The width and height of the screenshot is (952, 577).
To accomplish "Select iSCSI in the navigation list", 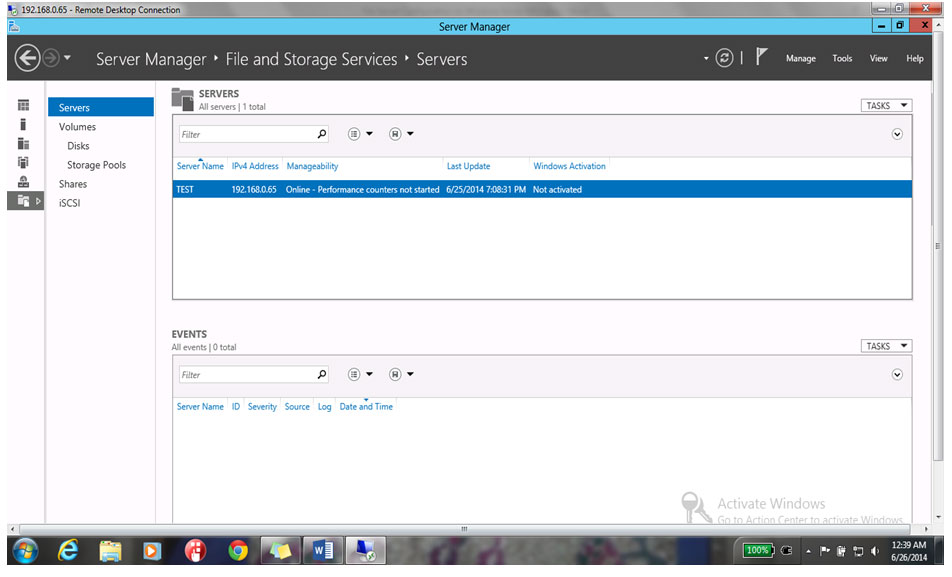I will click(70, 203).
